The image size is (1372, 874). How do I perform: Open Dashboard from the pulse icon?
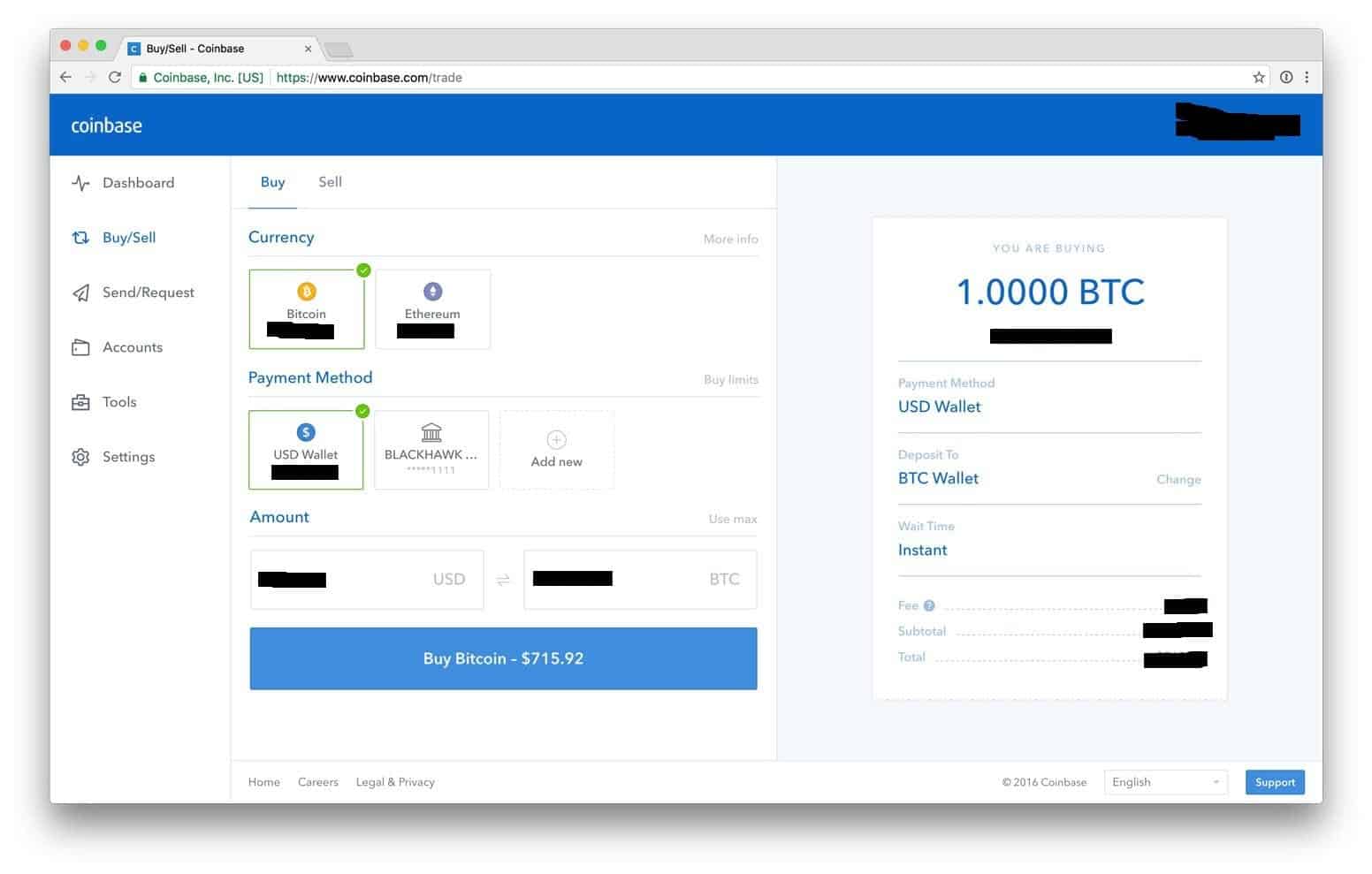click(x=80, y=183)
